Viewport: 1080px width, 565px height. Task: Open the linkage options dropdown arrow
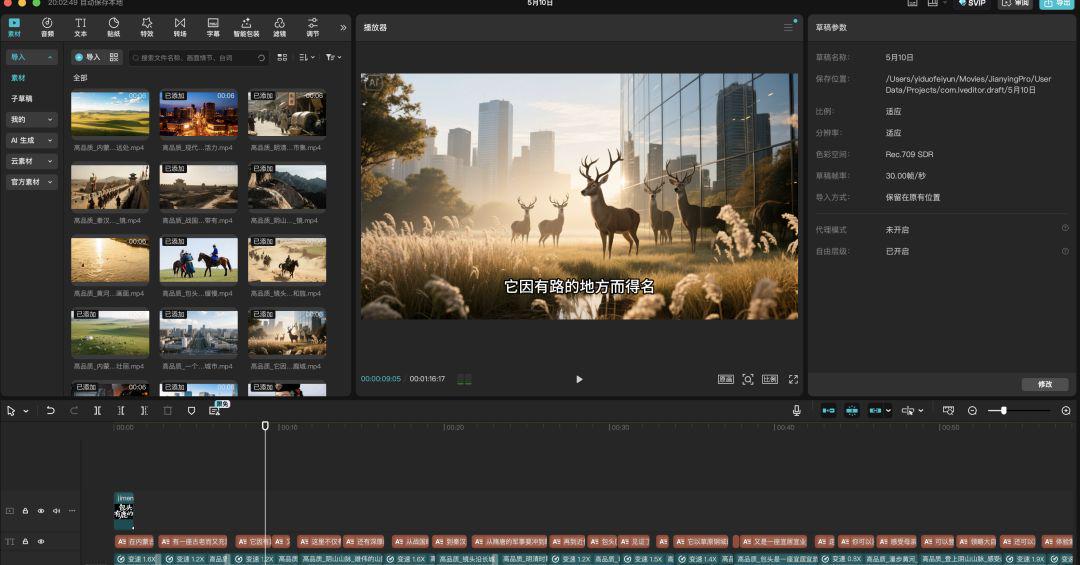889,411
